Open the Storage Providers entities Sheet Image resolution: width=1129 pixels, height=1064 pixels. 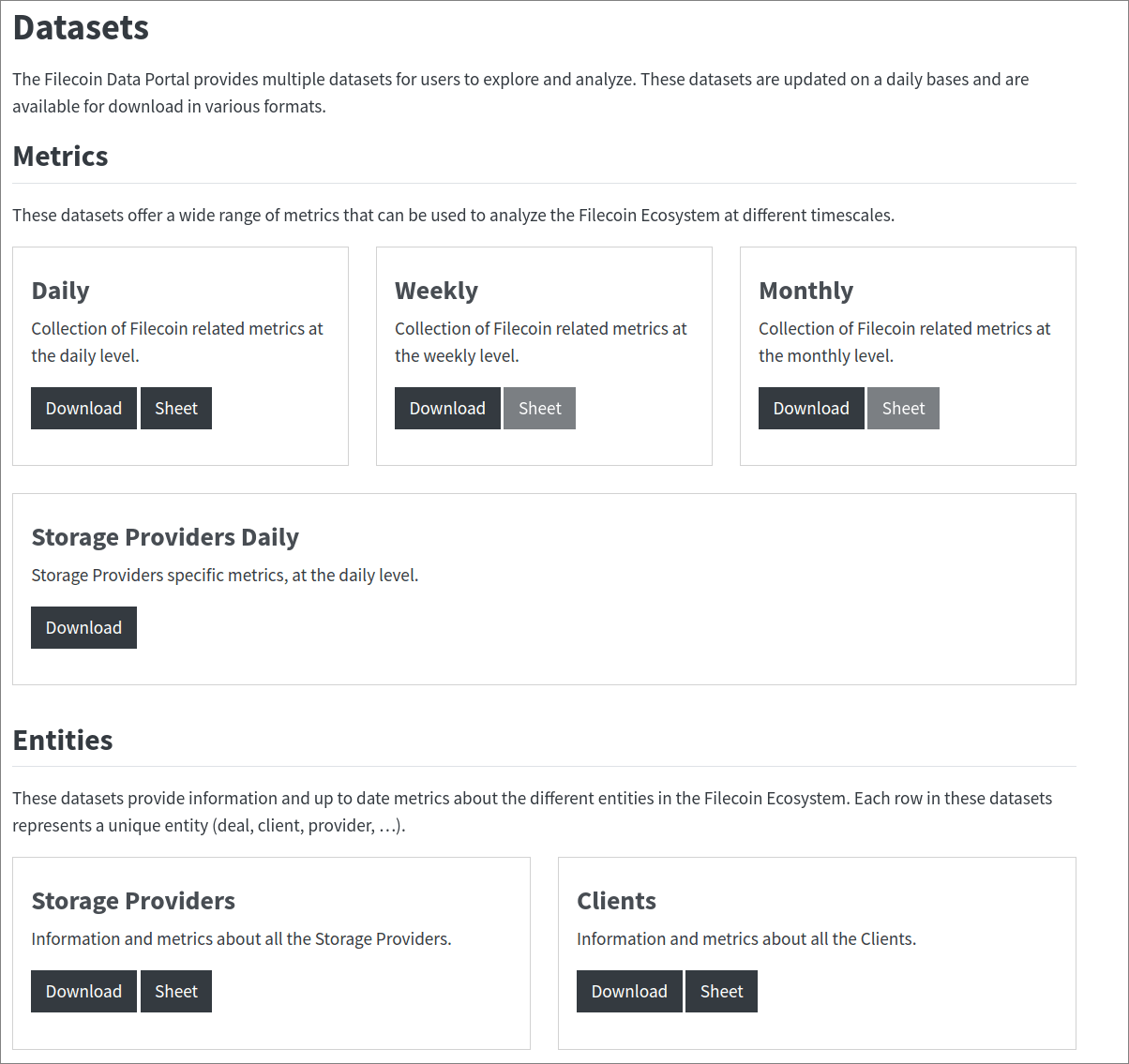(176, 992)
